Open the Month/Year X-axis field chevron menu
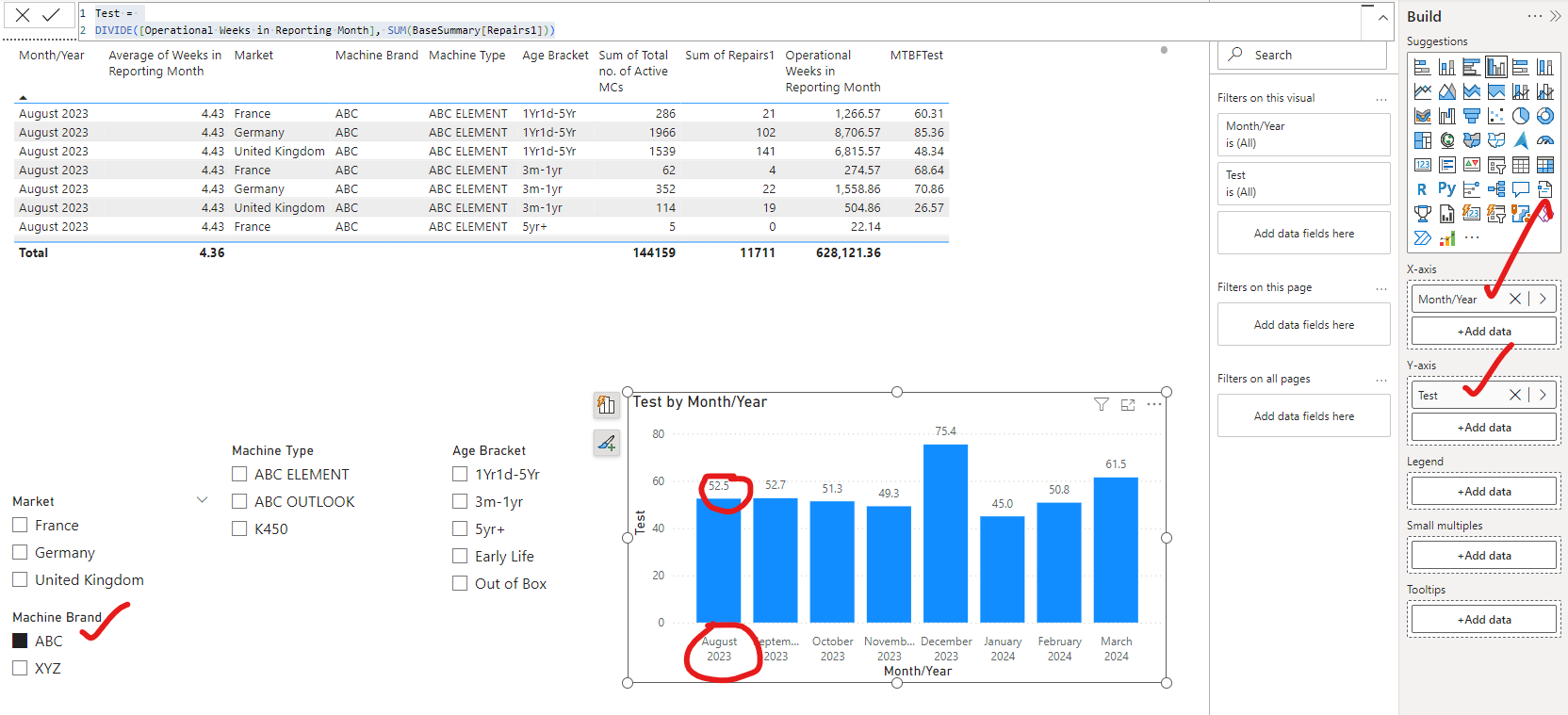 point(1543,299)
